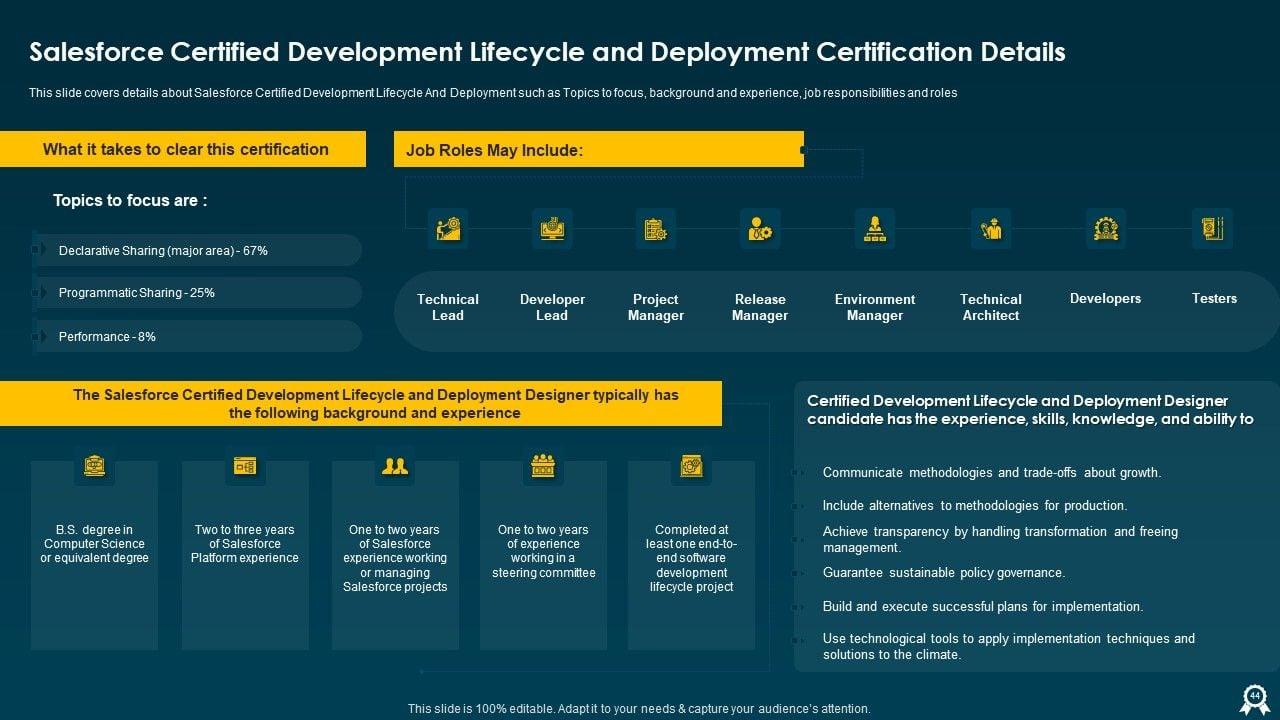
Task: Select Guarantee sustainable policy governance bullet
Action: 943,573
